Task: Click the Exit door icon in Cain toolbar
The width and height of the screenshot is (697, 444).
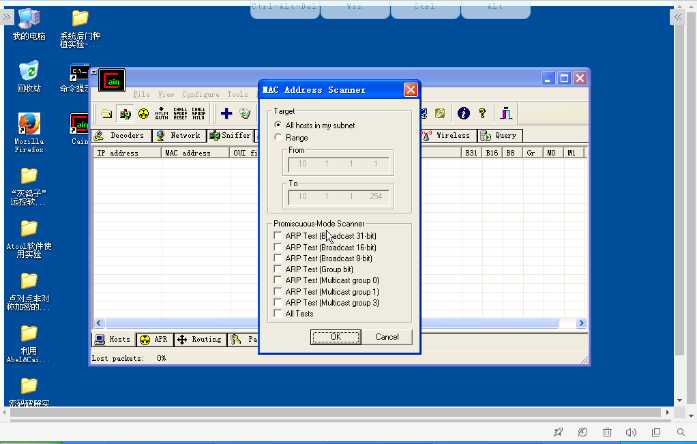Action: coord(505,113)
